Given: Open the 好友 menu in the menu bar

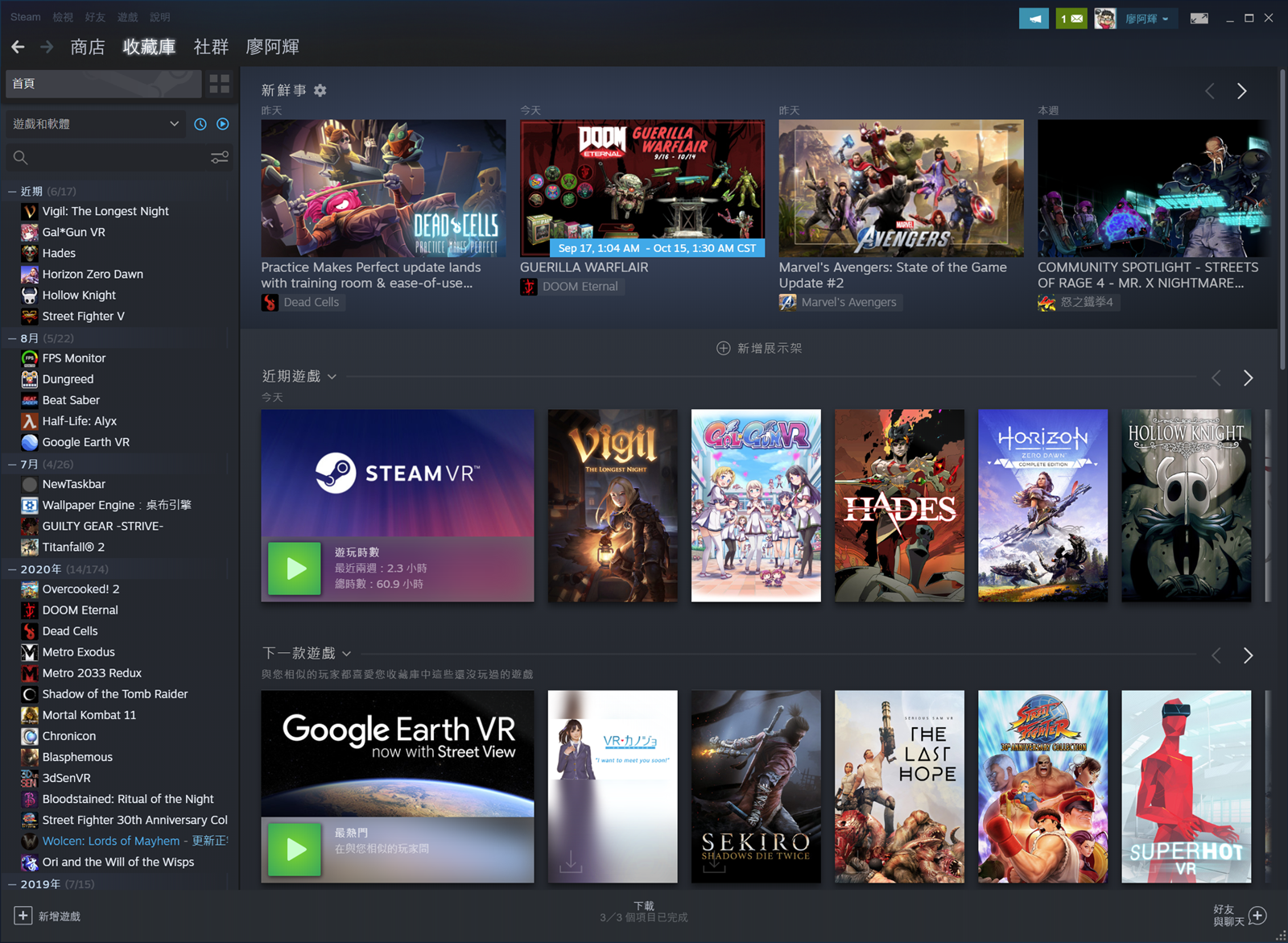Looking at the screenshot, I should (x=95, y=17).
